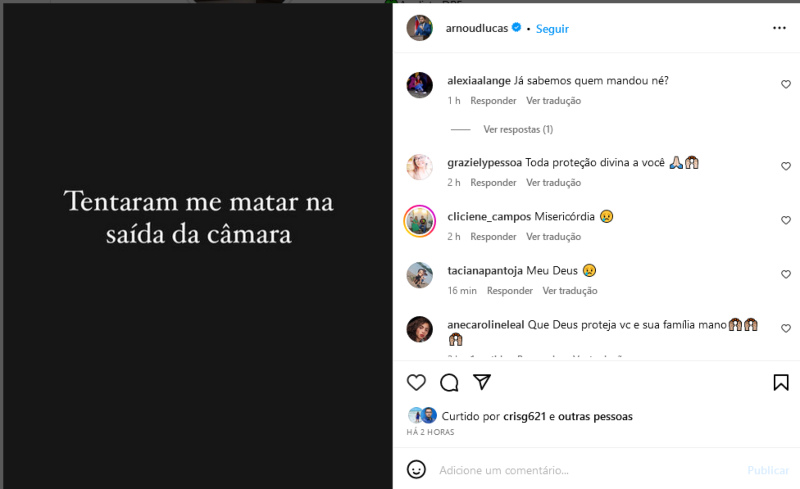Open comments via speech bubble icon
800x489 pixels.
(449, 382)
